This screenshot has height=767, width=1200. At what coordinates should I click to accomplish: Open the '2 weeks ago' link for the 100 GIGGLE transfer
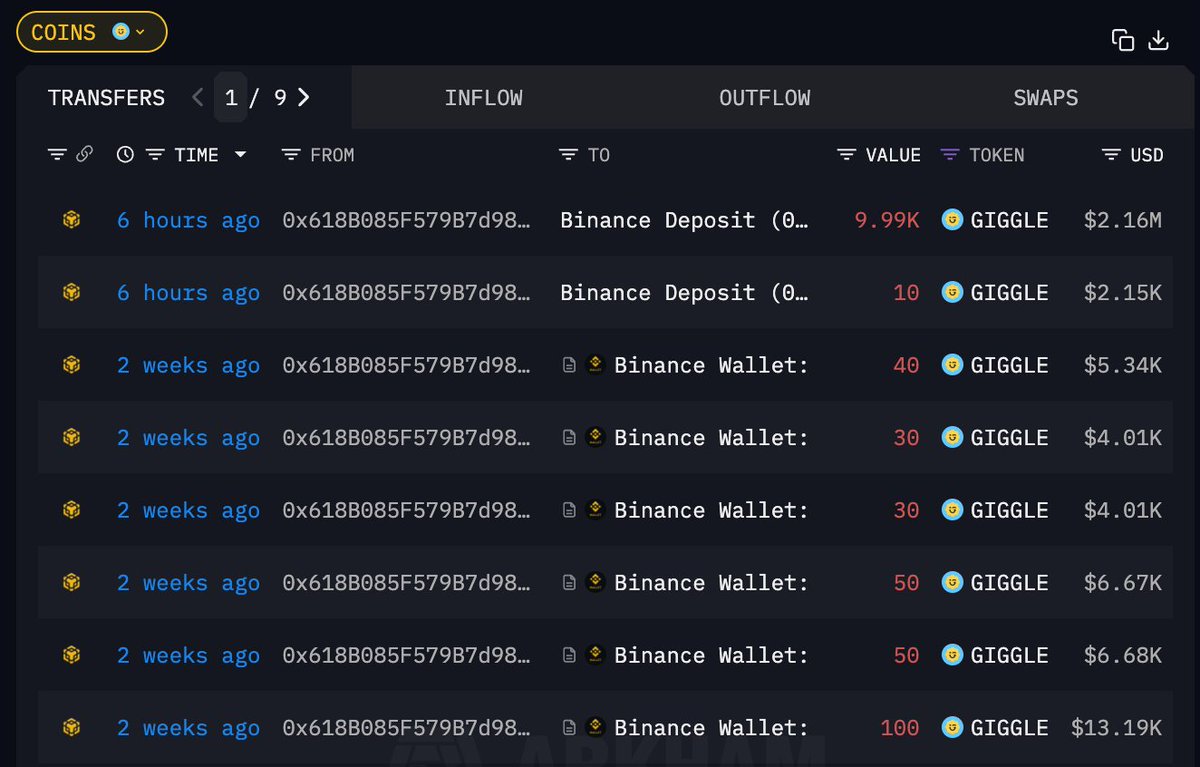pyautogui.click(x=188, y=728)
